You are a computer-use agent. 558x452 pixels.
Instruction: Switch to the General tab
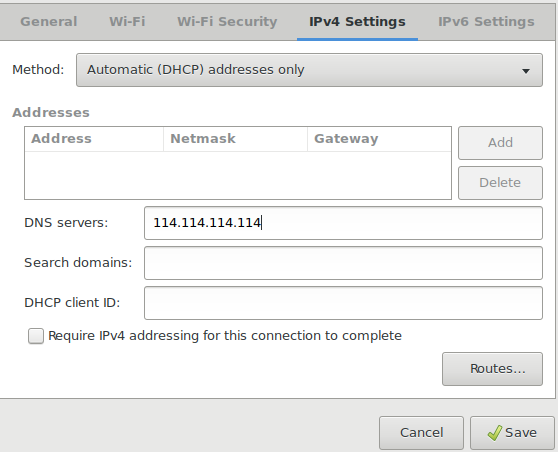[49, 22]
